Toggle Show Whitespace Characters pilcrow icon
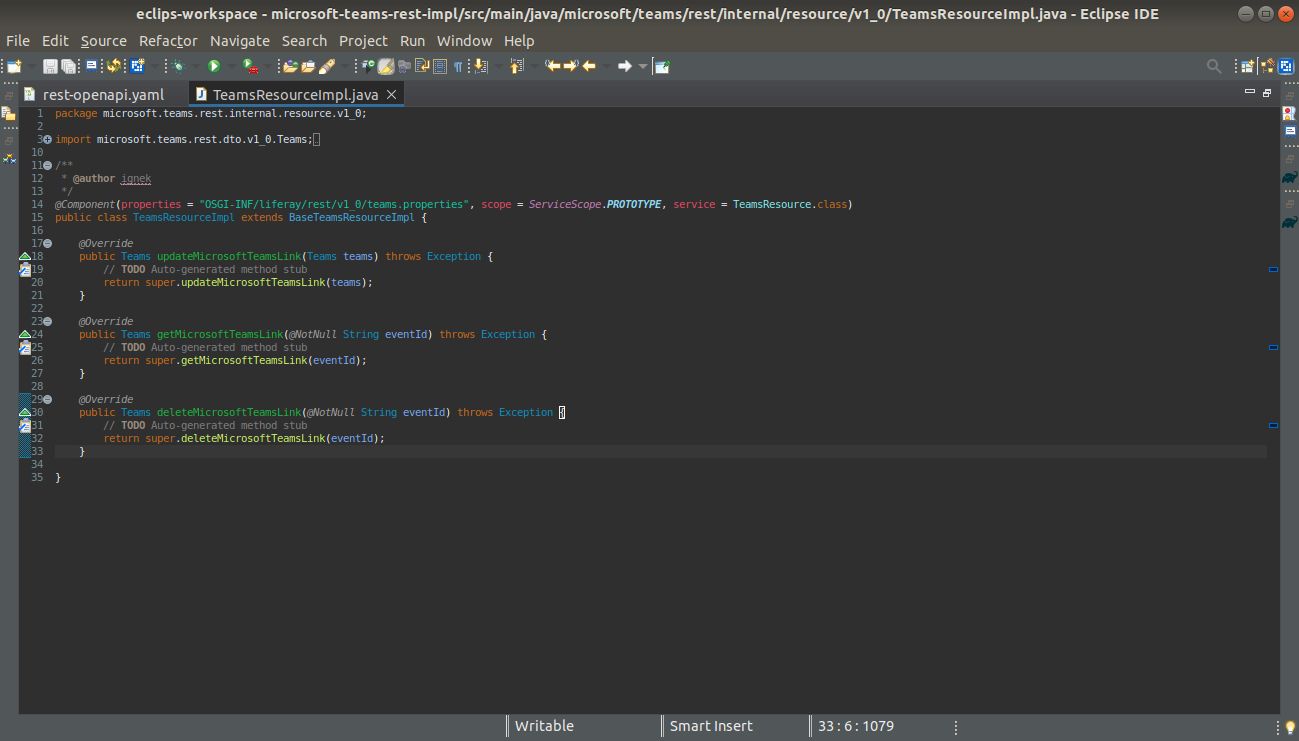This screenshot has height=741, width=1299. click(x=458, y=66)
